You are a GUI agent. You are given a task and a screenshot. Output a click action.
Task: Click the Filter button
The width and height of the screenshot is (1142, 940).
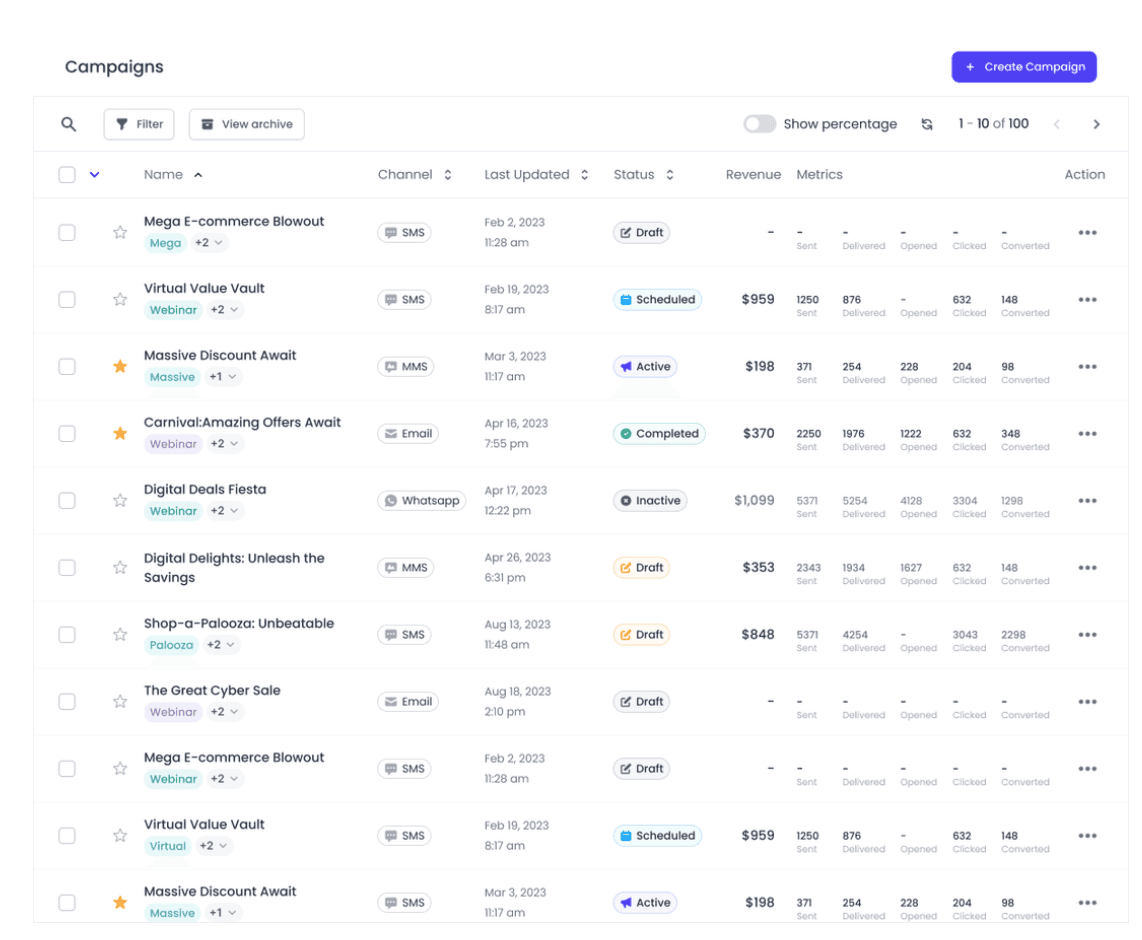point(139,124)
